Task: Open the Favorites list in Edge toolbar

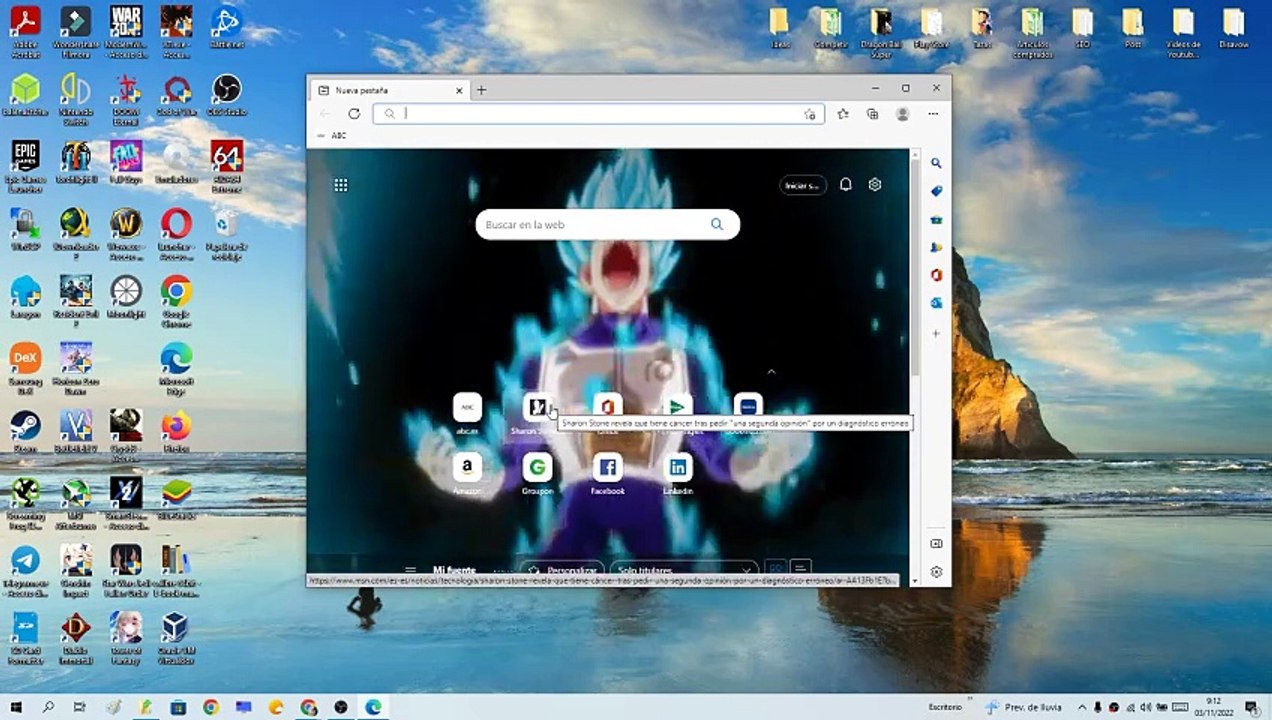Action: pos(843,114)
